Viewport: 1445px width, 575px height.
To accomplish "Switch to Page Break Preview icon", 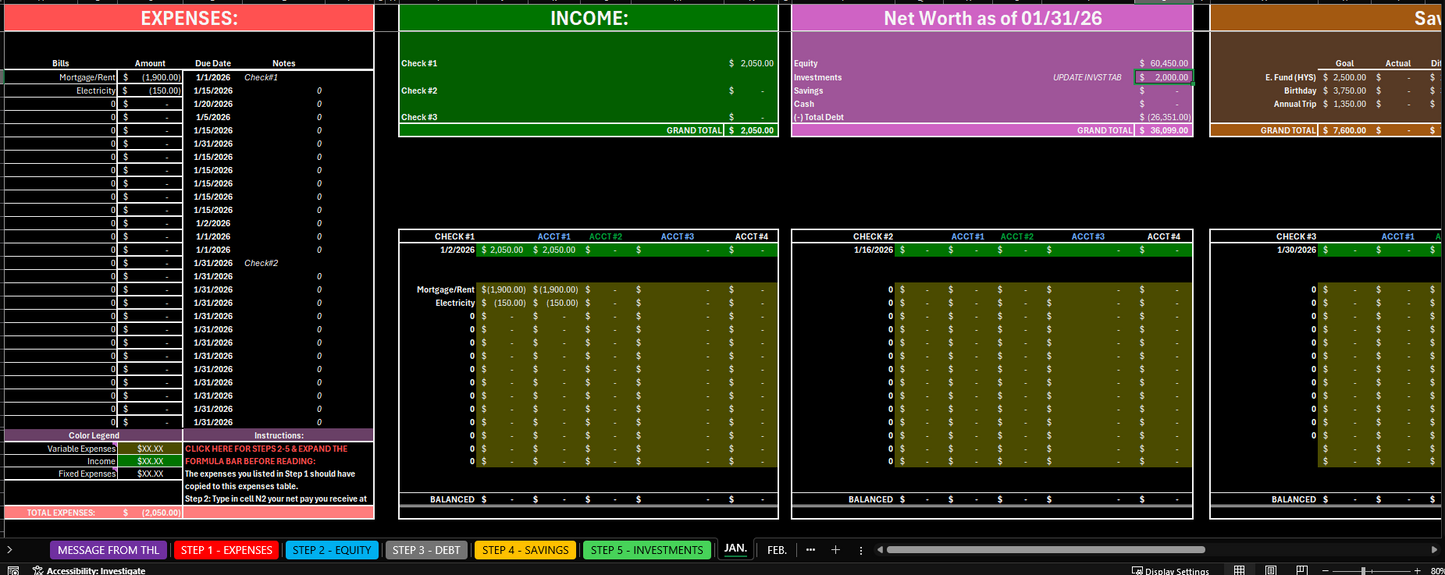I will point(1300,570).
